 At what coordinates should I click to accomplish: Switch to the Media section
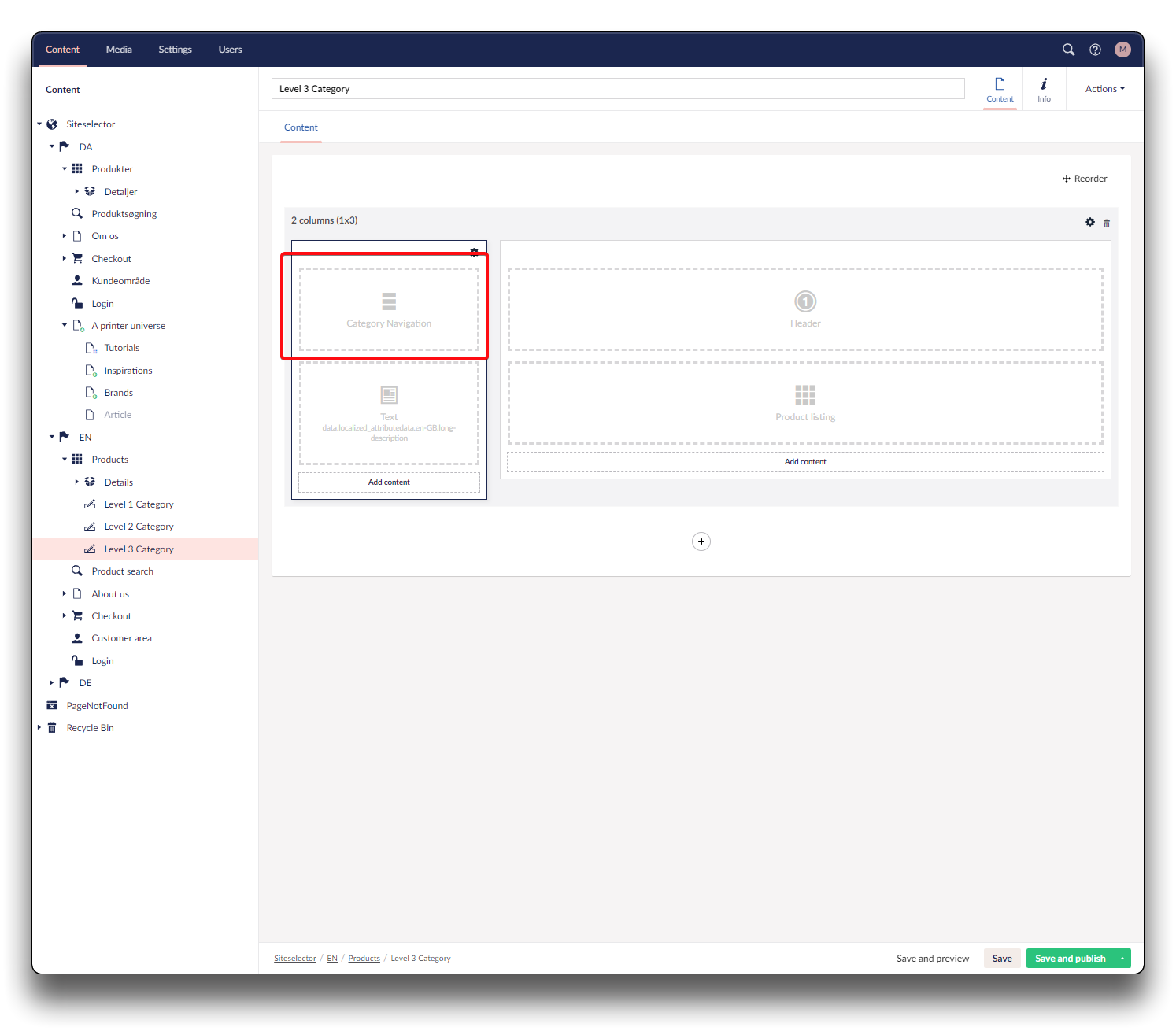[x=119, y=50]
